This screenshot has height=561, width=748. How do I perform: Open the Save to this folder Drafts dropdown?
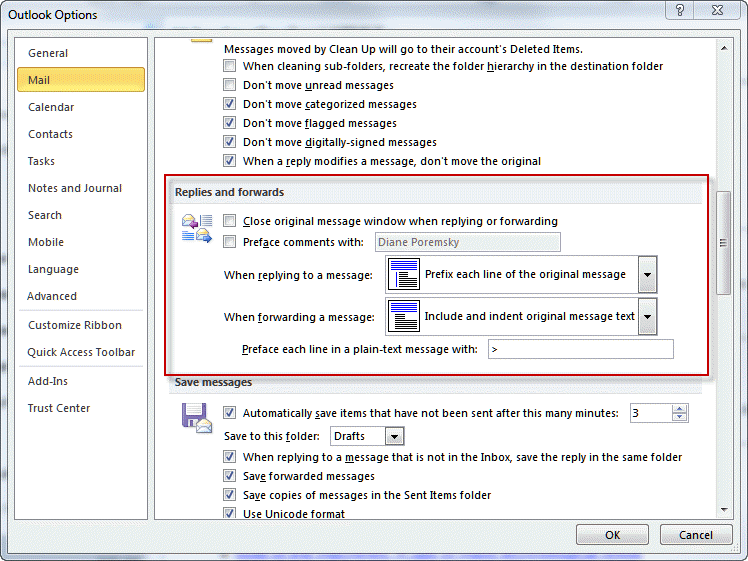395,436
